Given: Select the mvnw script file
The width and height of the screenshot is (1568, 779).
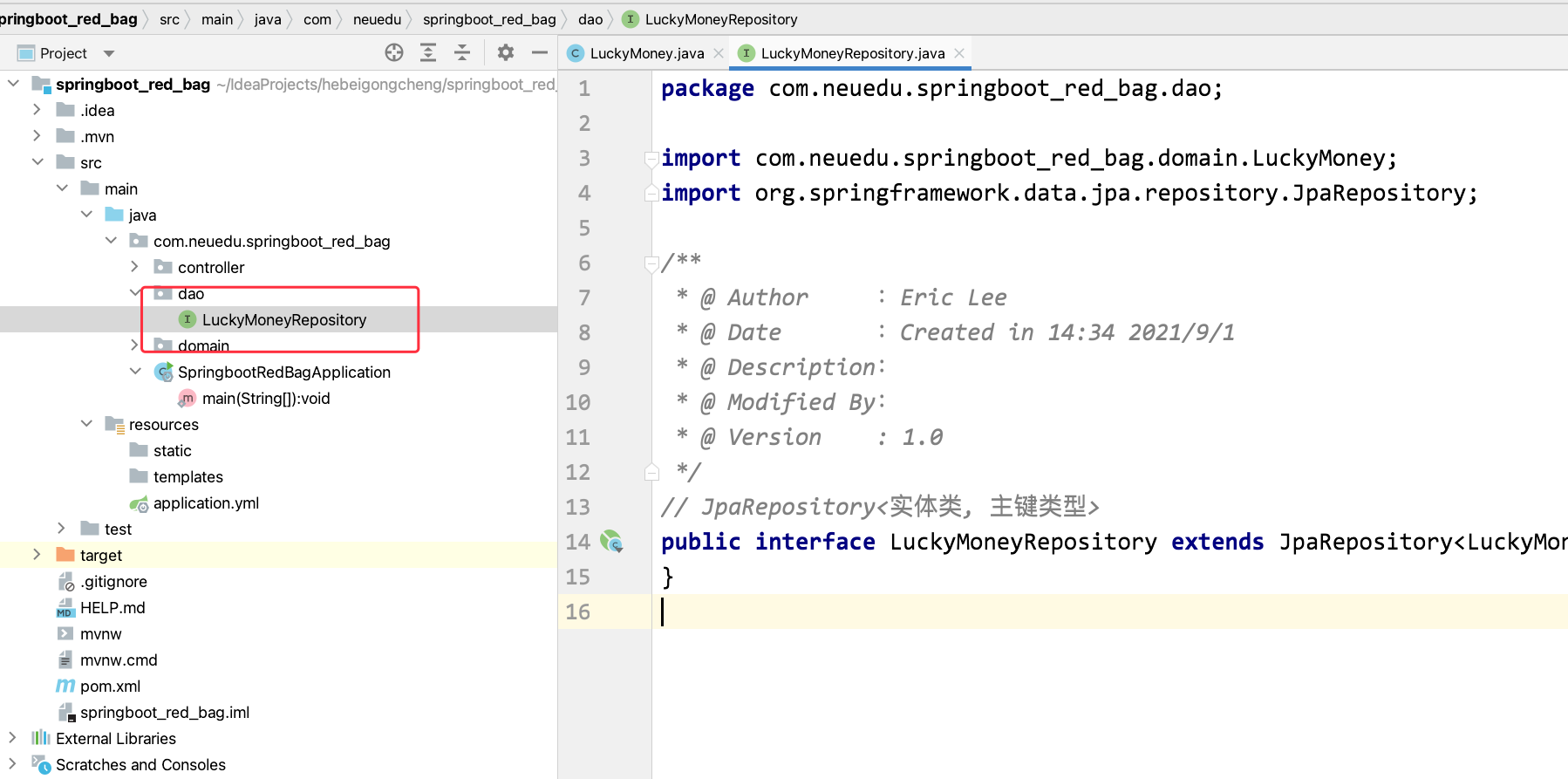Looking at the screenshot, I should coord(100,634).
